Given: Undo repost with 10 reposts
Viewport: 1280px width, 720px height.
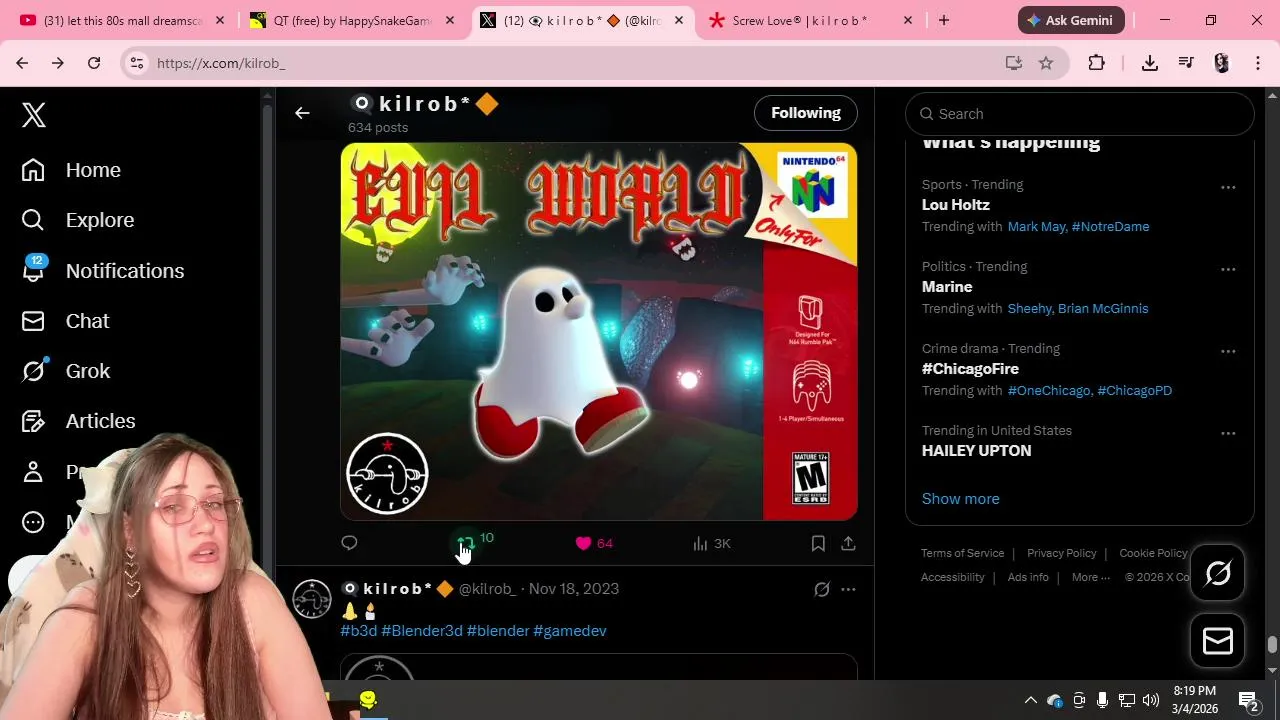Looking at the screenshot, I should click(x=474, y=542).
